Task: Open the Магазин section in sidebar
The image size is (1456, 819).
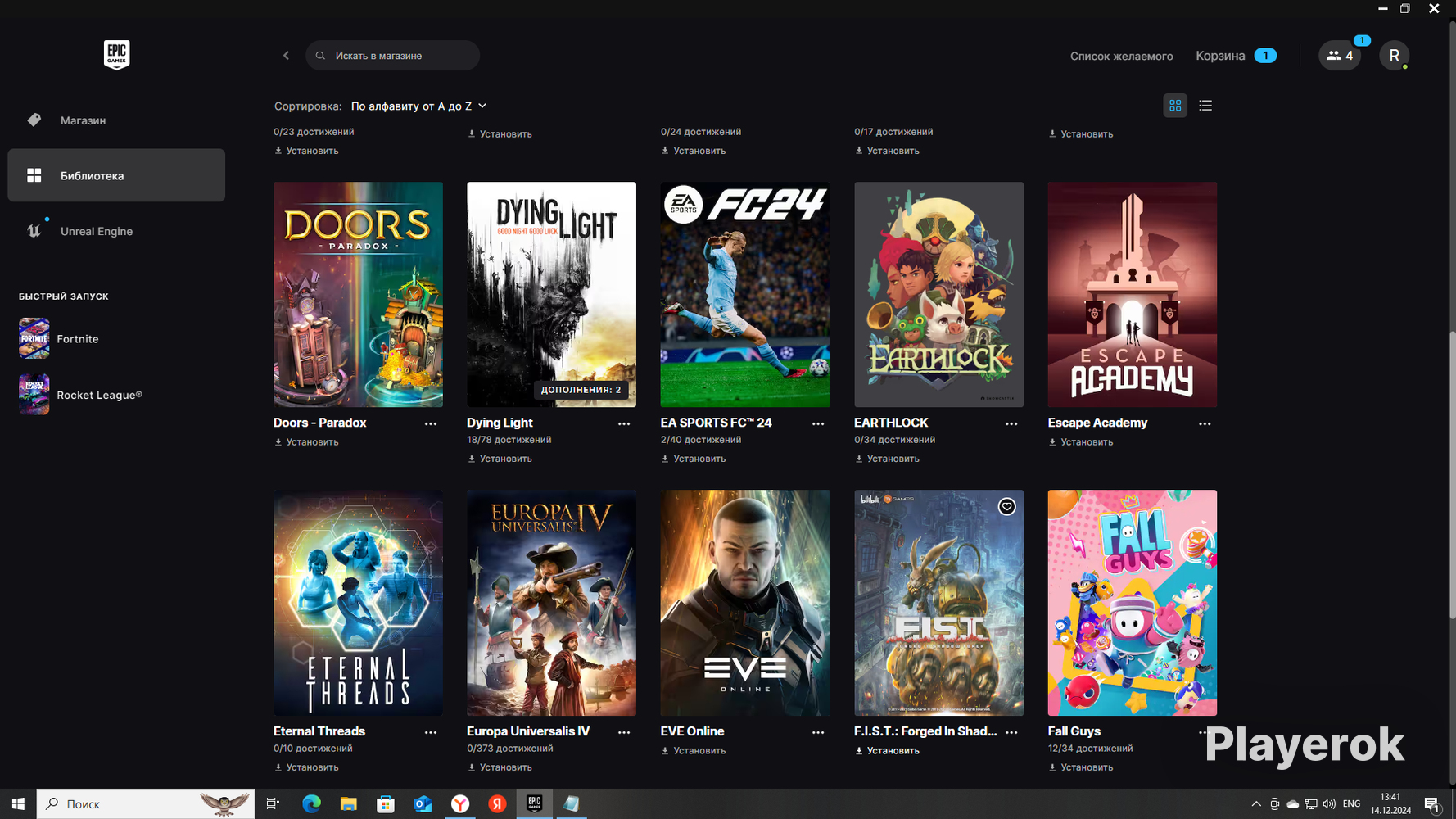Action: (x=116, y=120)
